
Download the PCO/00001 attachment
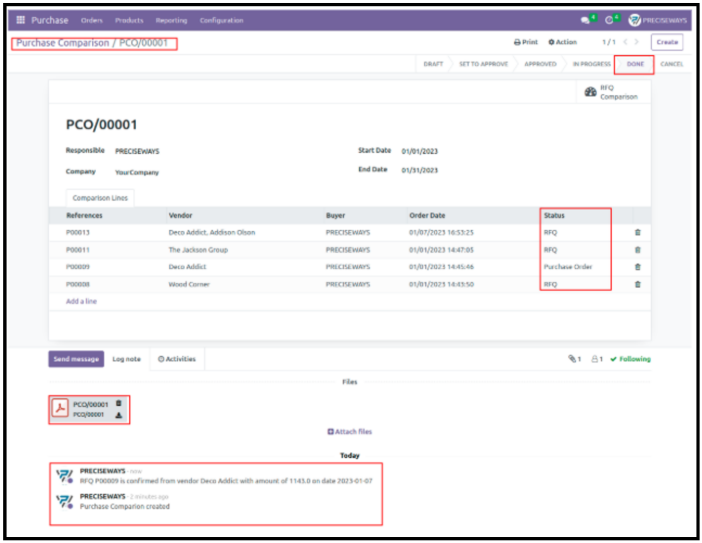pyautogui.click(x=119, y=414)
